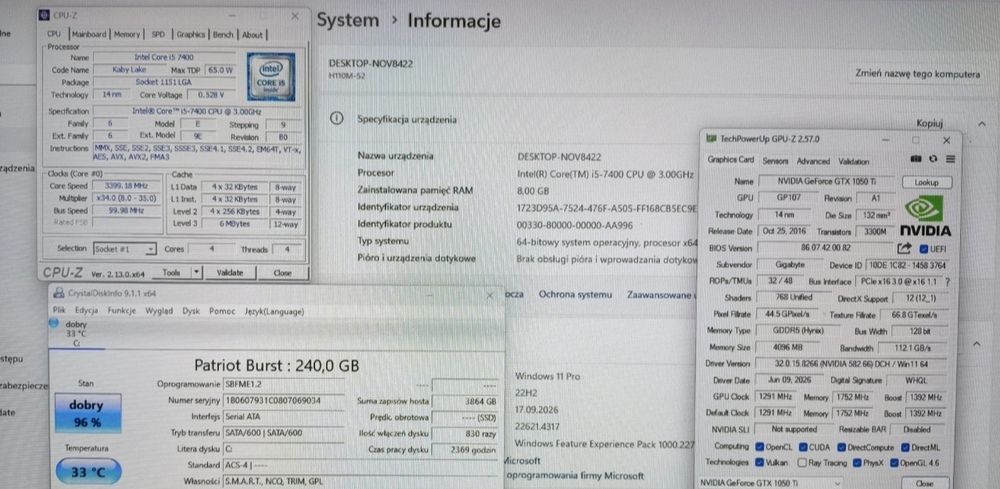The height and width of the screenshot is (489, 1000).
Task: Click the 33 °C temperature button
Action: point(87,472)
